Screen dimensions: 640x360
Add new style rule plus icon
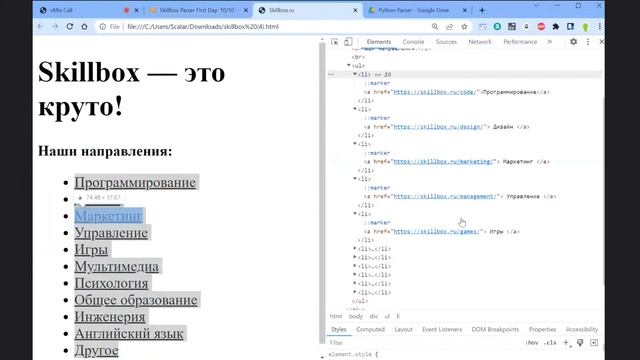(x=566, y=343)
